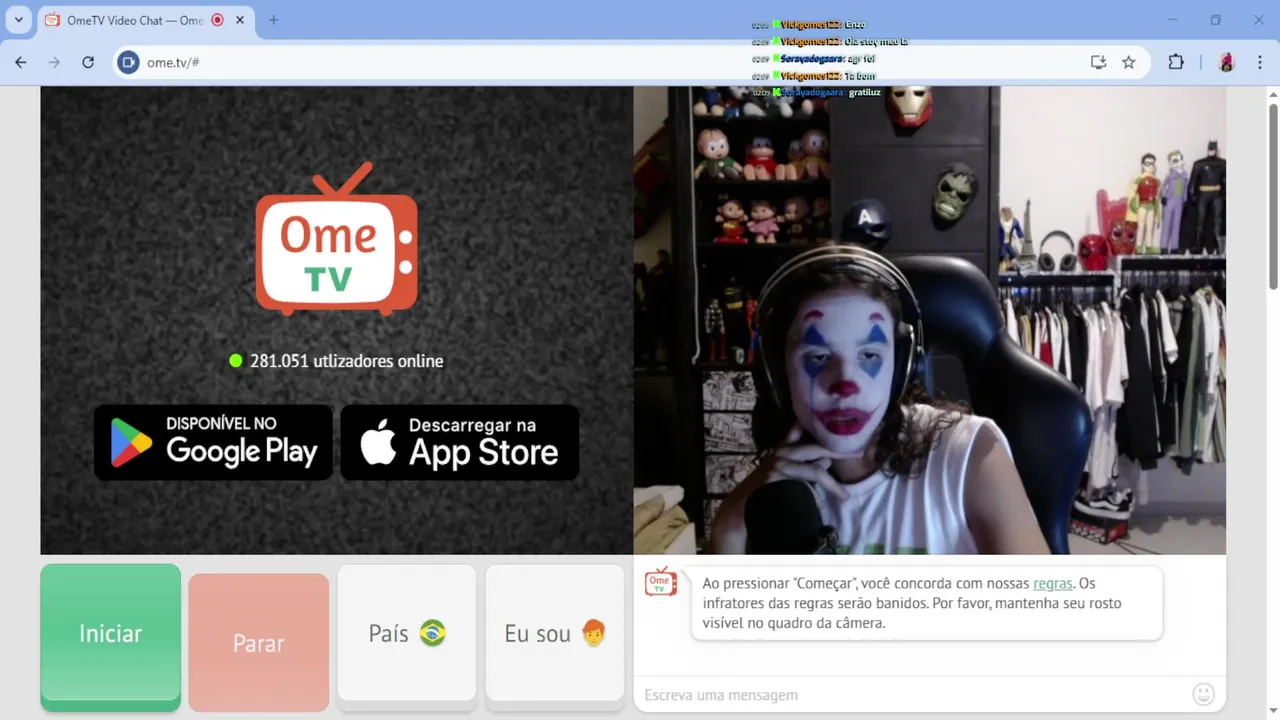Open the browser extensions puzzle icon

(1176, 62)
